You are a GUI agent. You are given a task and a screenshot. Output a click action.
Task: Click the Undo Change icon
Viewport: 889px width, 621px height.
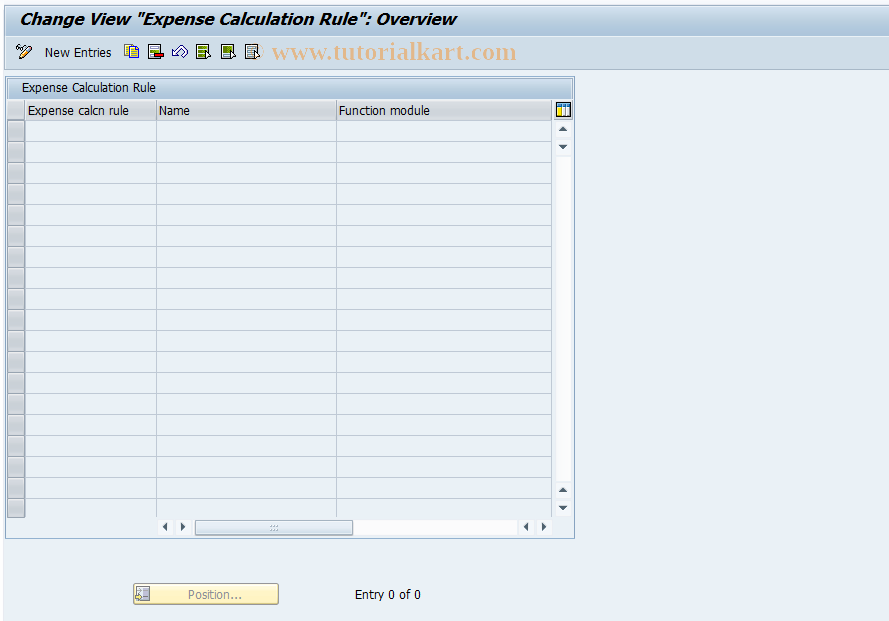[x=180, y=52]
